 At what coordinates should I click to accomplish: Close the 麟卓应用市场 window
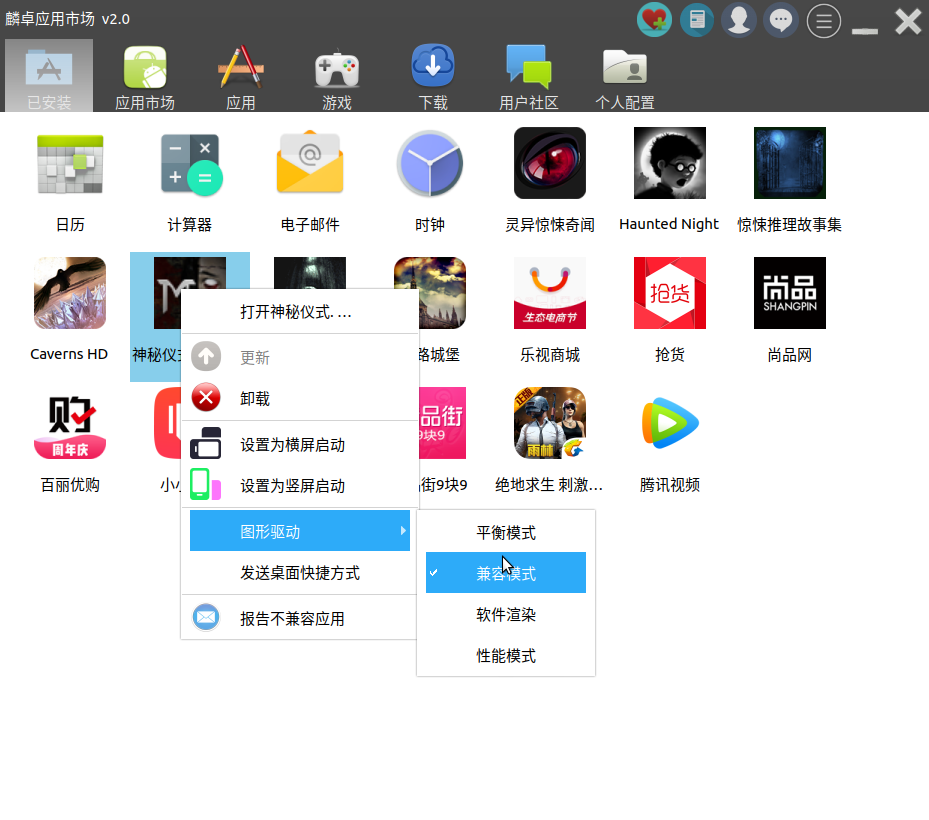tap(908, 21)
